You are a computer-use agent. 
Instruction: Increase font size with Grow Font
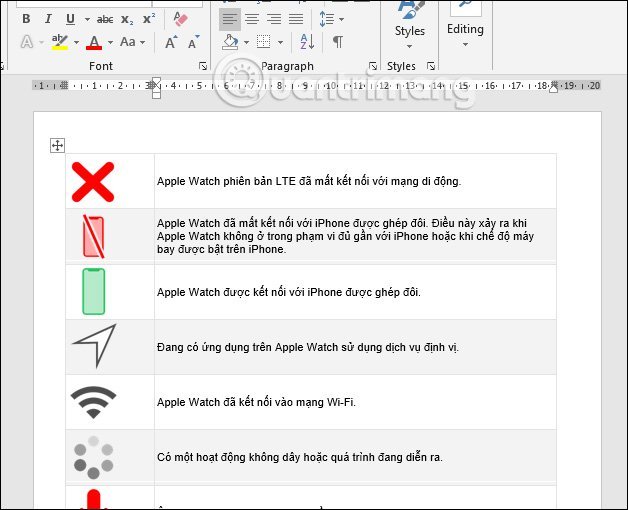pos(171,42)
